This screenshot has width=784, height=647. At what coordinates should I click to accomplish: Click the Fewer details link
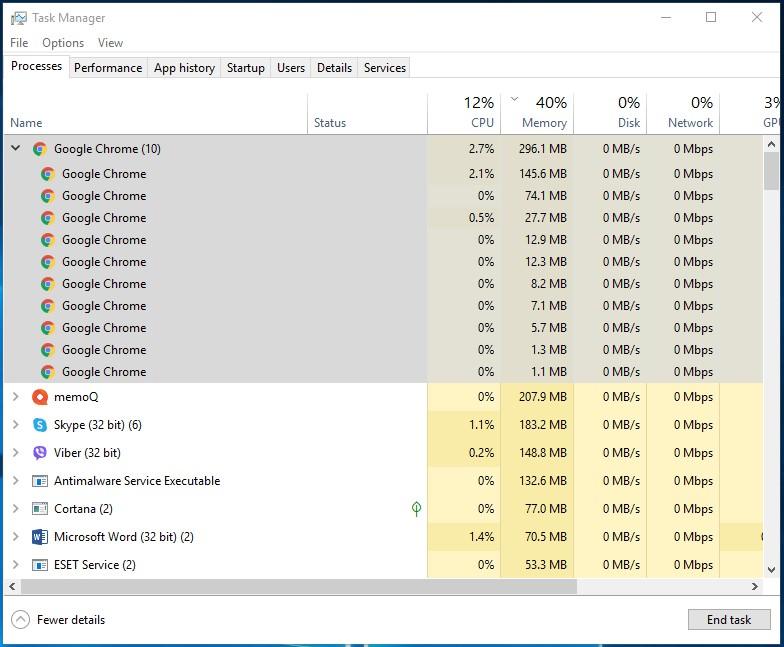click(70, 620)
